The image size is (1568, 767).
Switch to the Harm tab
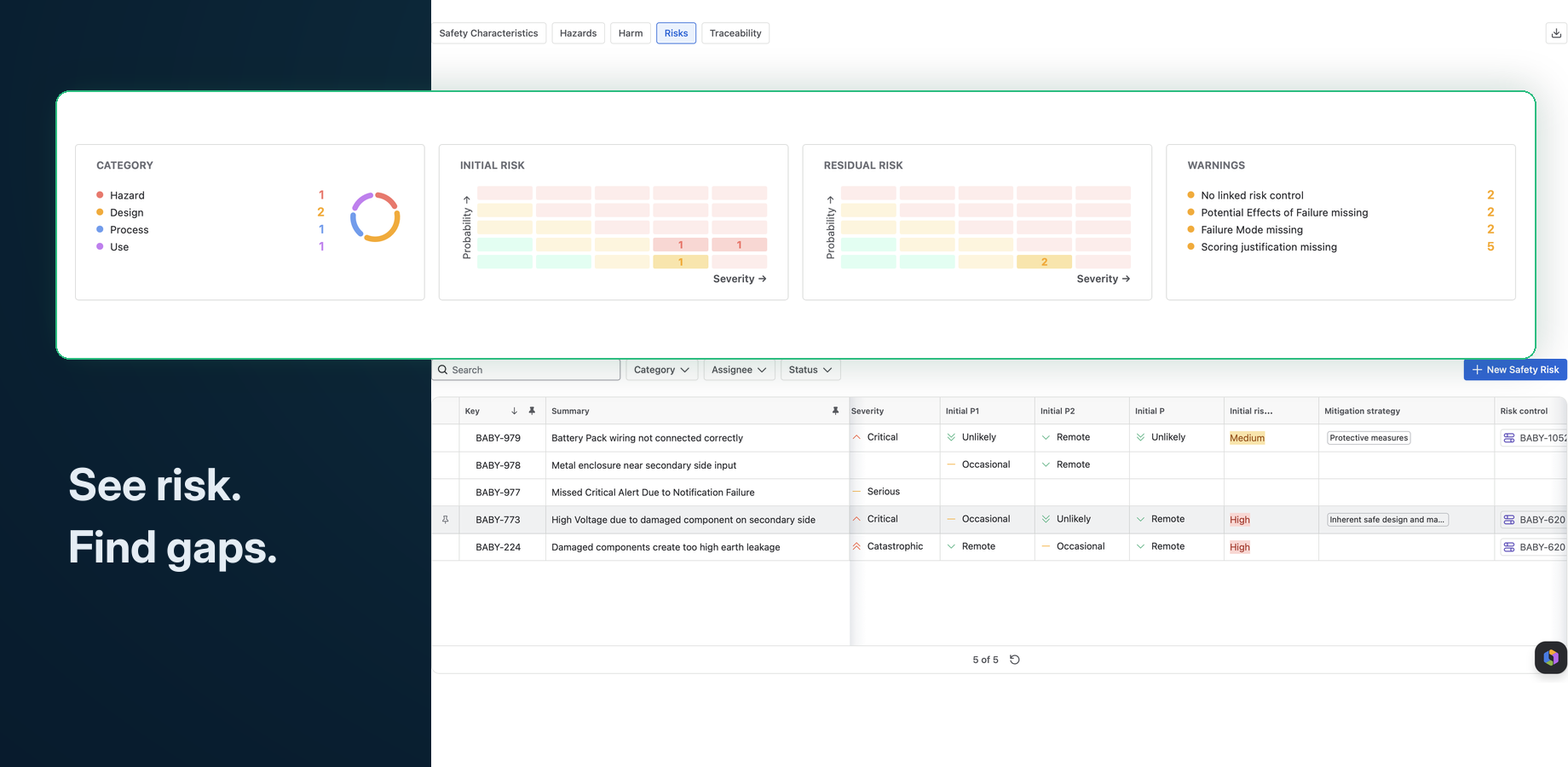(x=631, y=33)
